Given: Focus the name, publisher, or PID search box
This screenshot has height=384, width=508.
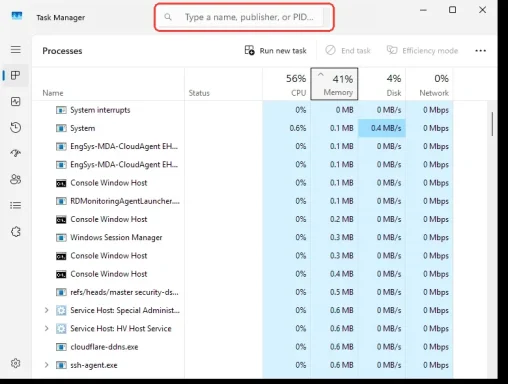Looking at the screenshot, I should 244,17.
